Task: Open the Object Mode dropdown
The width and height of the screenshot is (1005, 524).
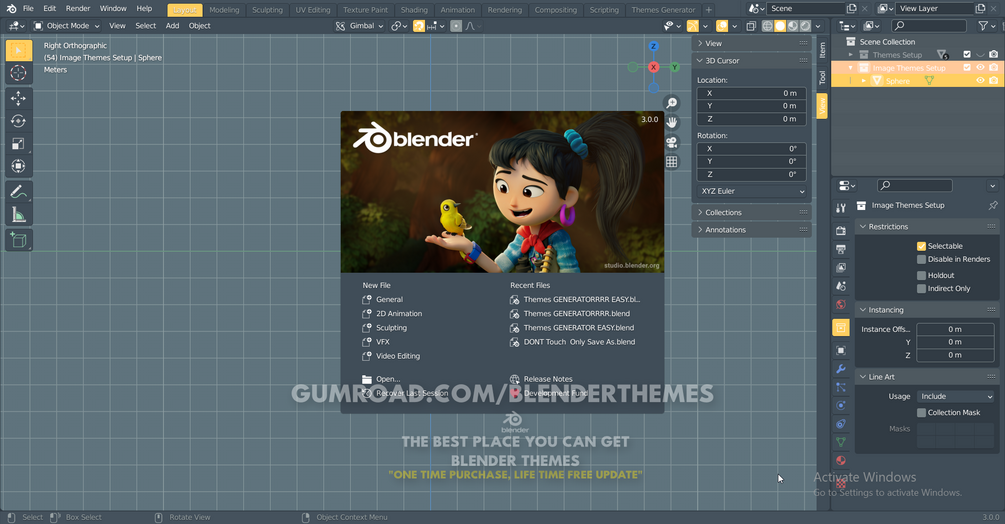Action: pyautogui.click(x=67, y=26)
